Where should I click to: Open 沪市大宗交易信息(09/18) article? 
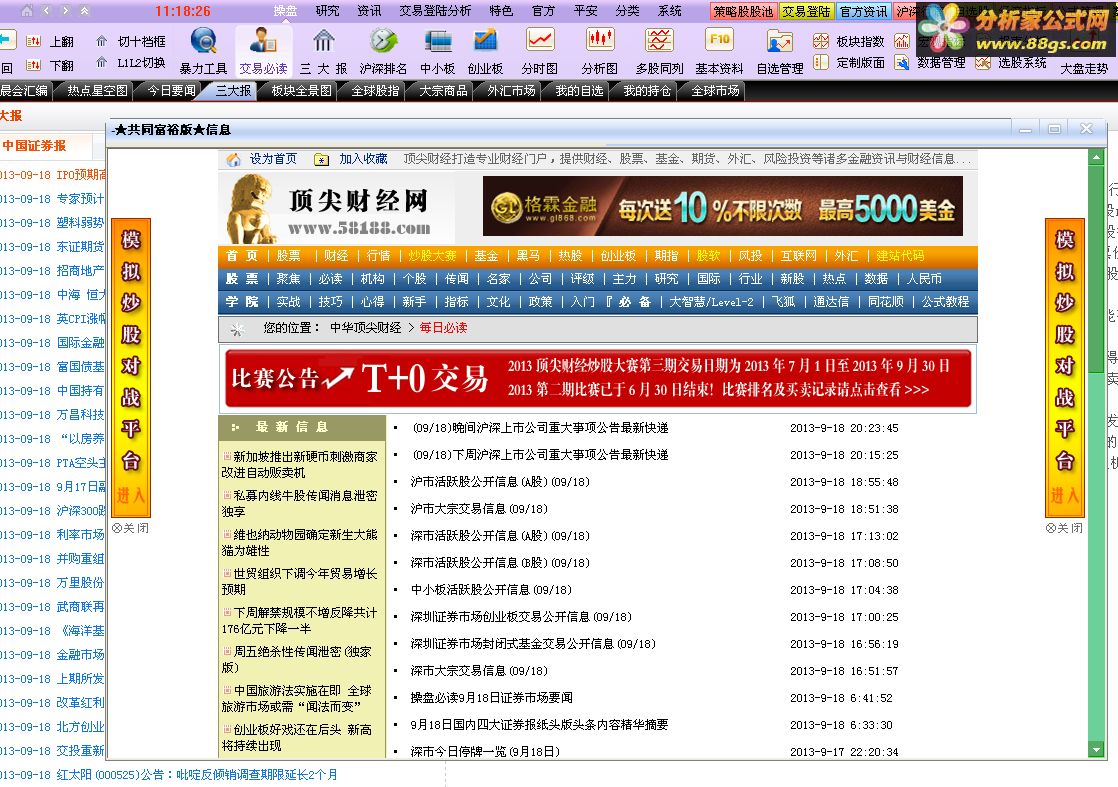[x=478, y=509]
